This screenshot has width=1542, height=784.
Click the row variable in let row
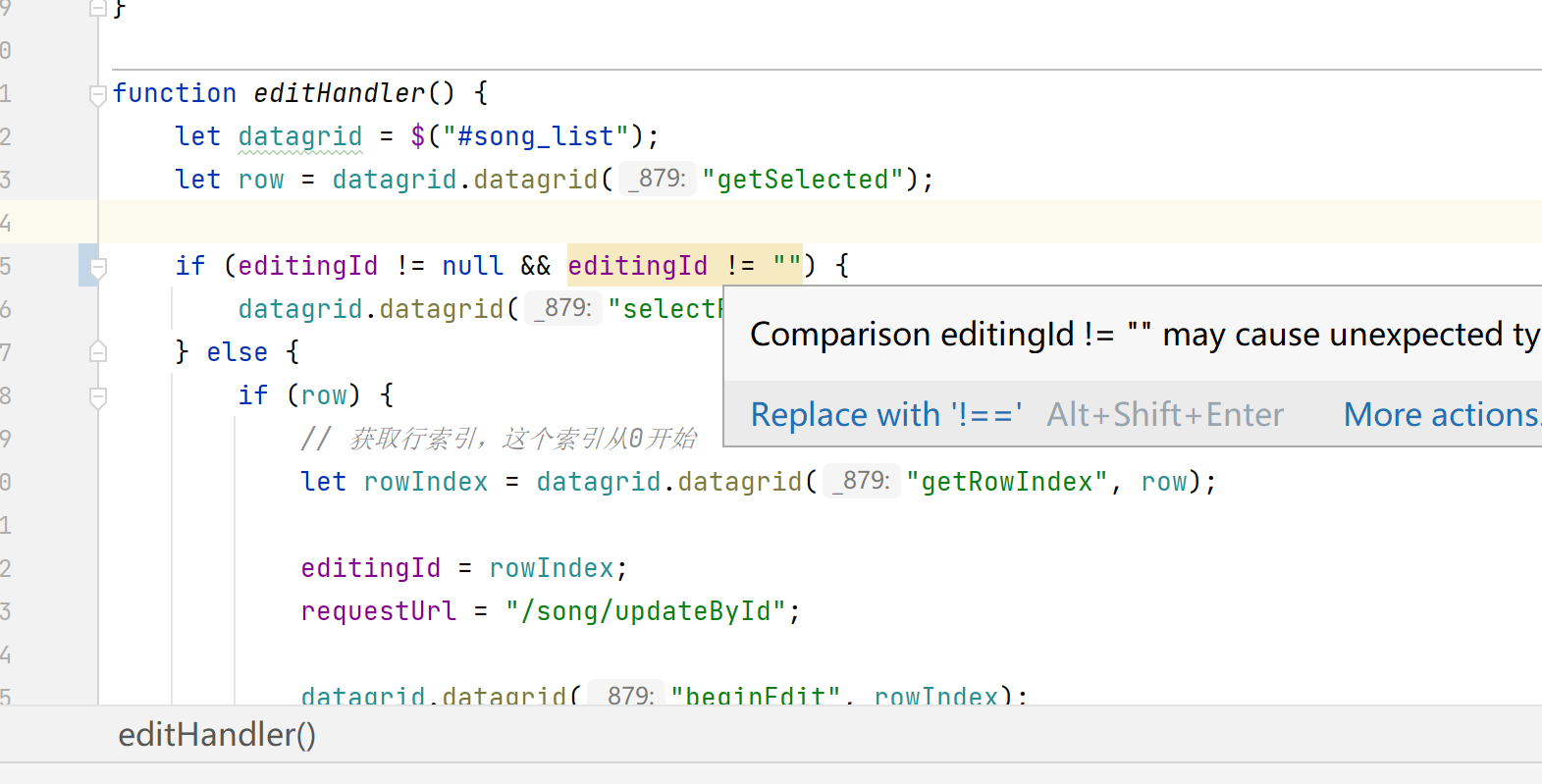click(x=261, y=180)
